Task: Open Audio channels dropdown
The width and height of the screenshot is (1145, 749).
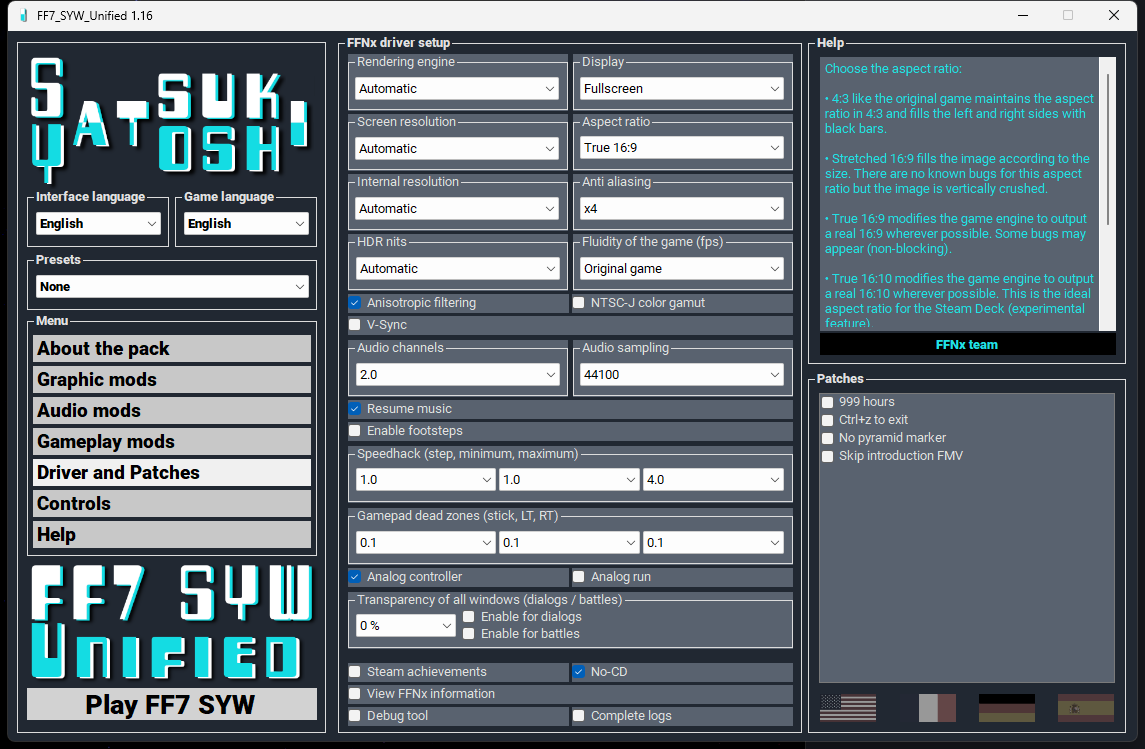Action: pyautogui.click(x=458, y=374)
